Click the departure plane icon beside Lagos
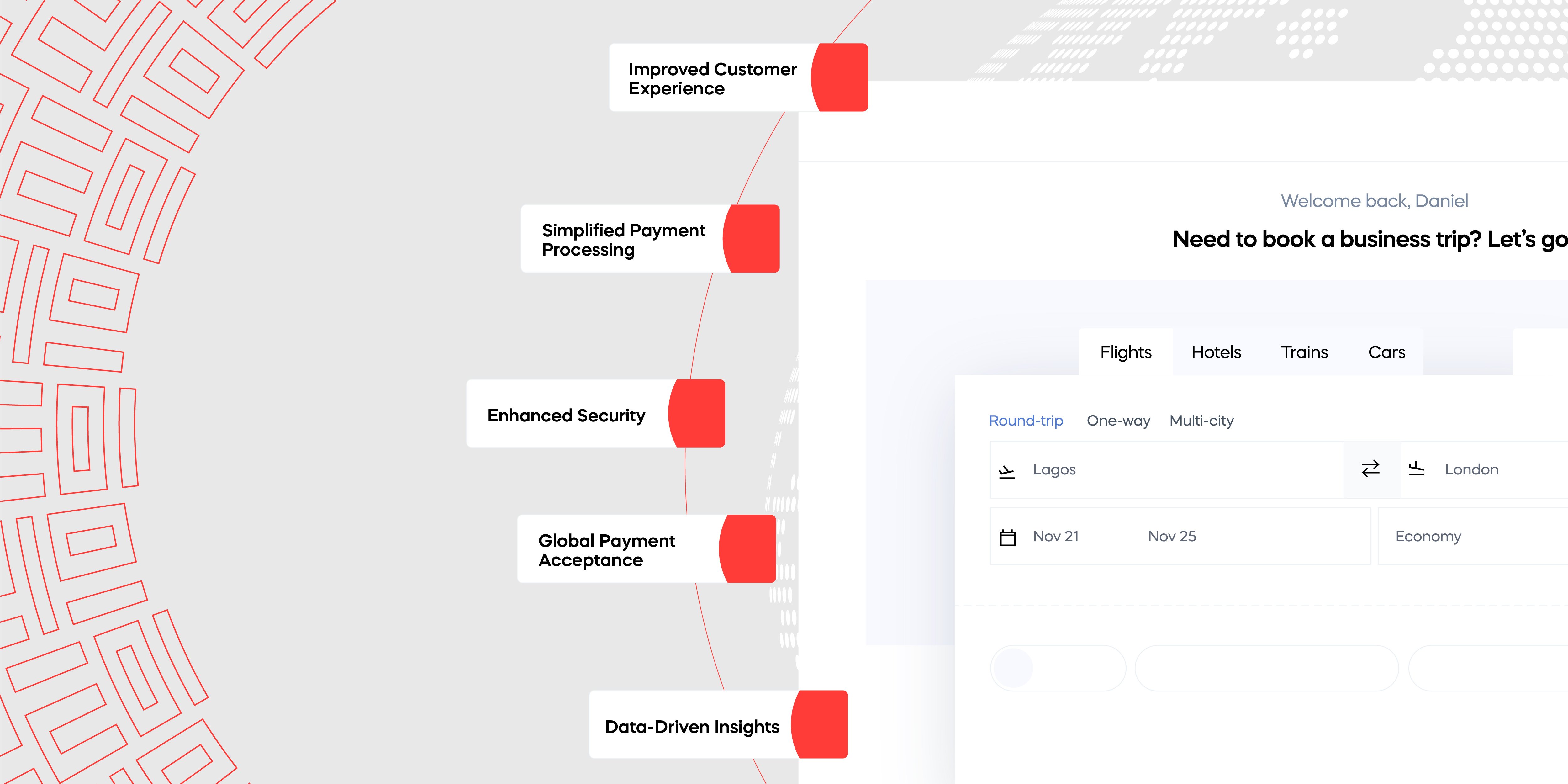 click(x=1007, y=472)
